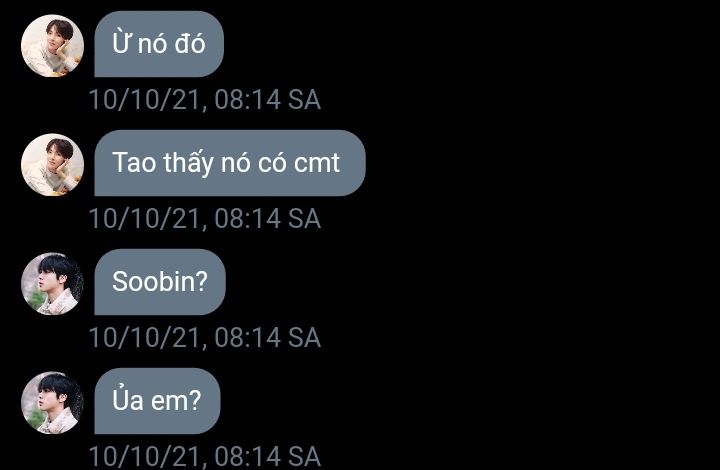
Task: Click the word "Tao" in second message
Action: pos(134,163)
